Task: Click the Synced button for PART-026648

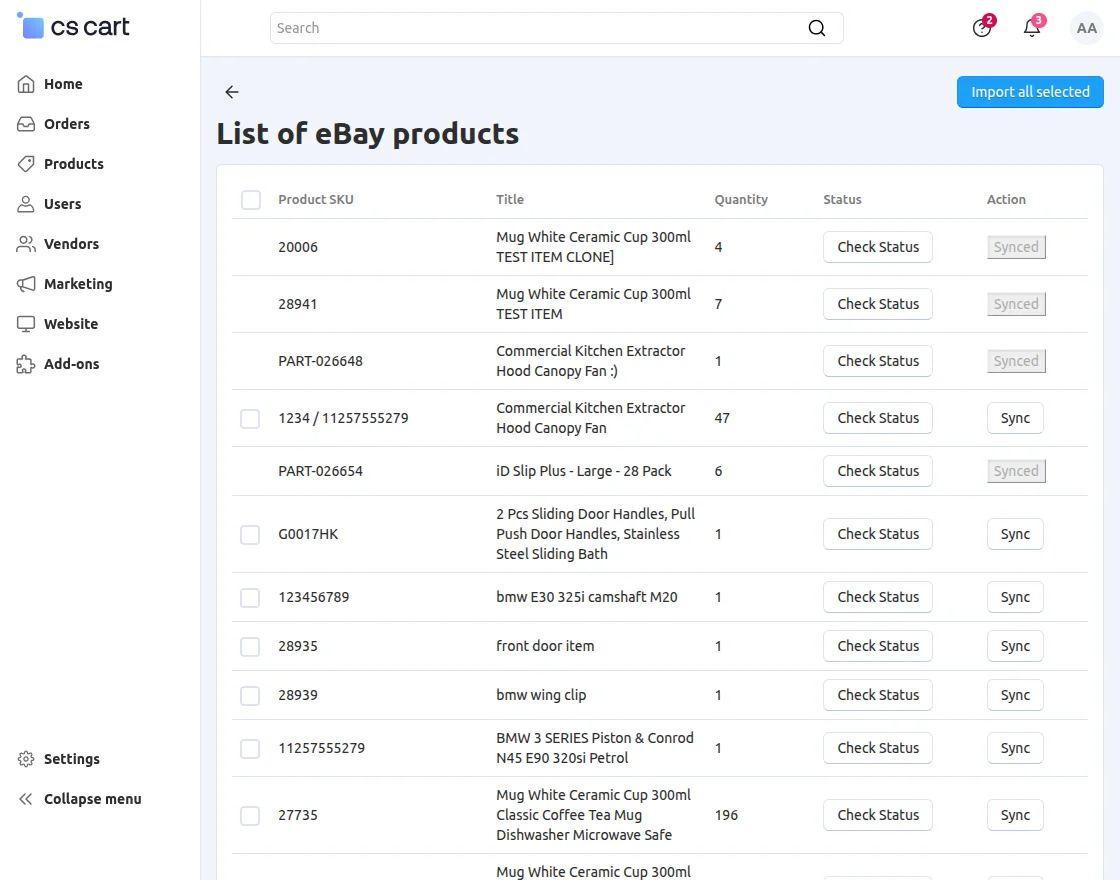Action: point(1016,361)
